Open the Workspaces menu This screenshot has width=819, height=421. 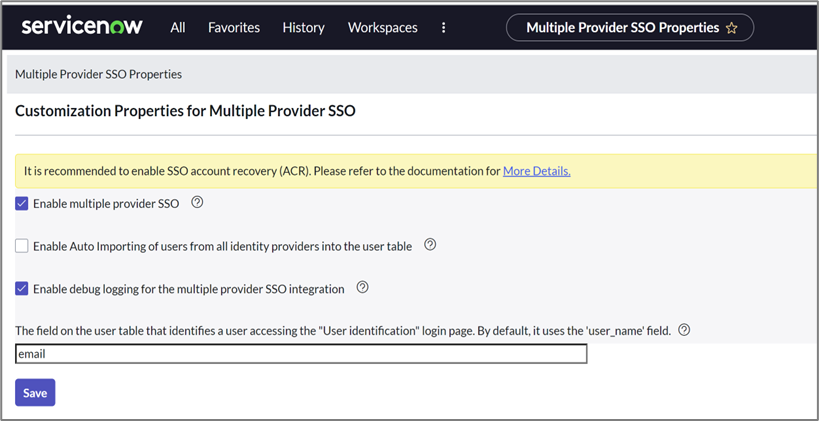coord(382,28)
